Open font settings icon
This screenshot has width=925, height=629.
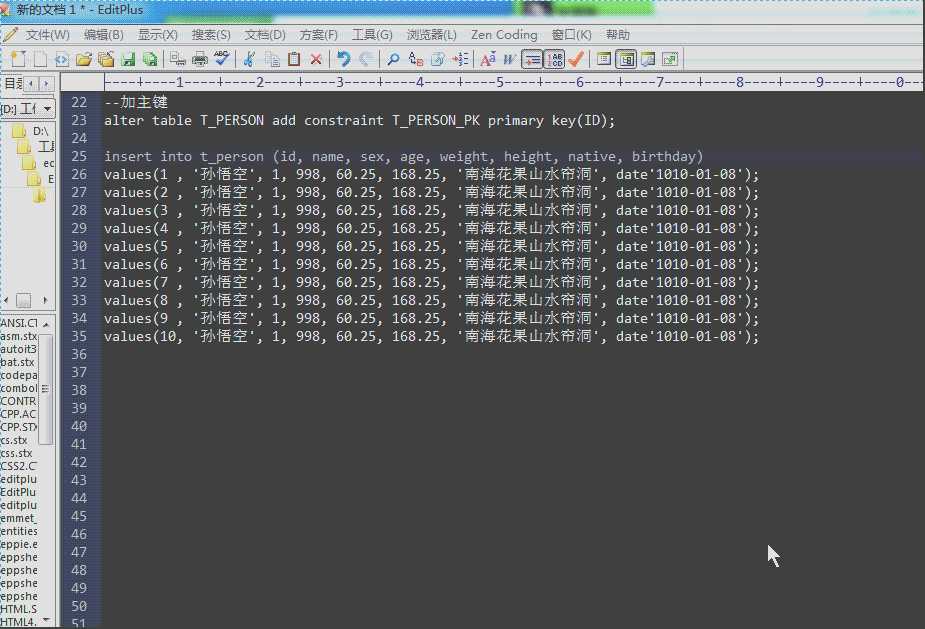click(x=488, y=59)
